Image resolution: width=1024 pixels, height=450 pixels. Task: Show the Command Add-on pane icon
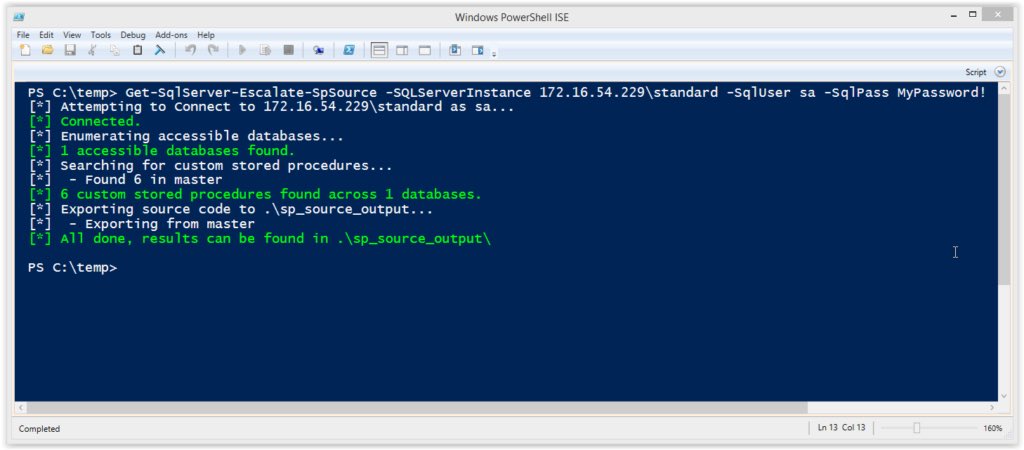[x=478, y=50]
